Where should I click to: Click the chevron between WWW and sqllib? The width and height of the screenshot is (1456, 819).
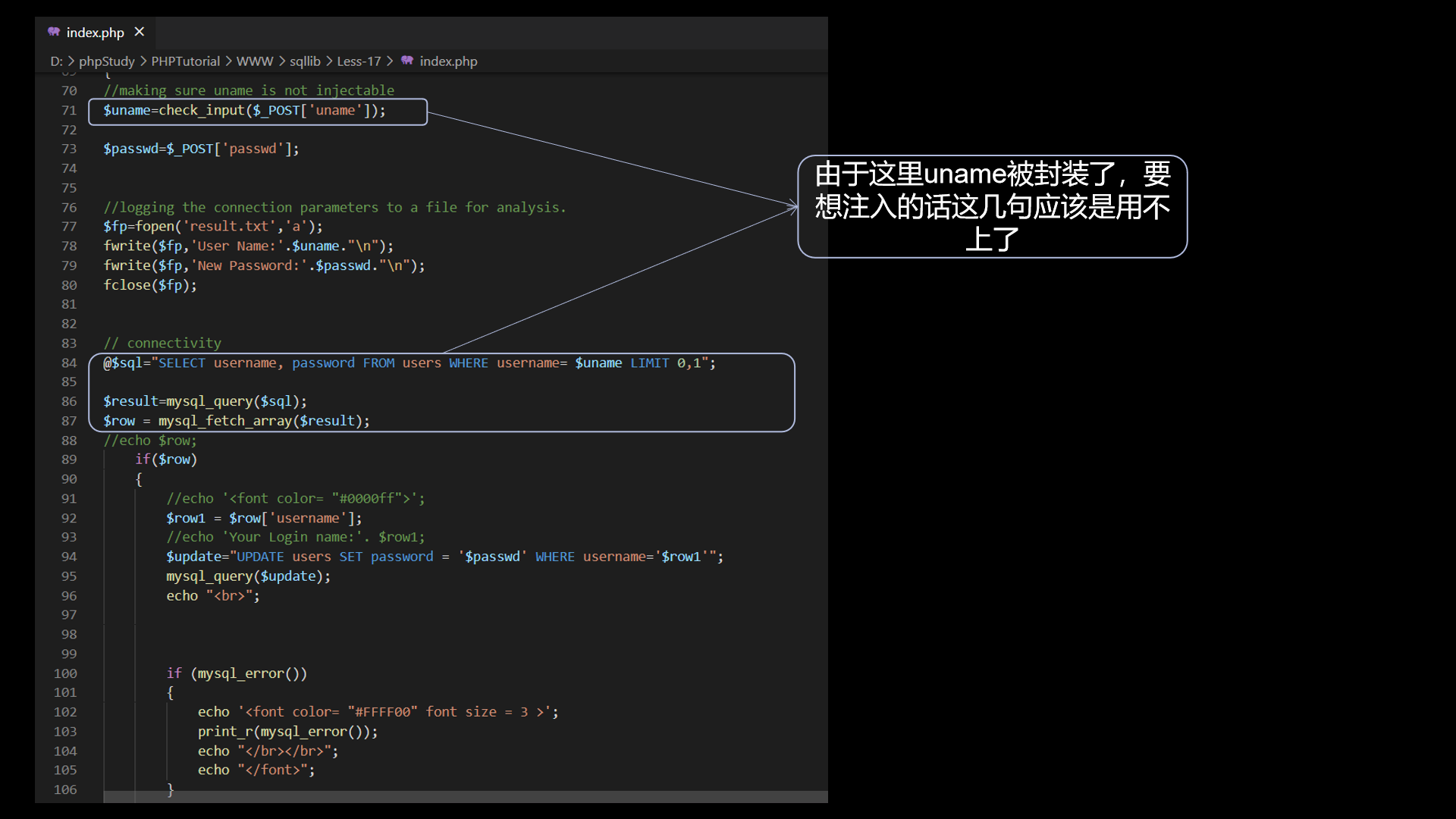point(281,61)
